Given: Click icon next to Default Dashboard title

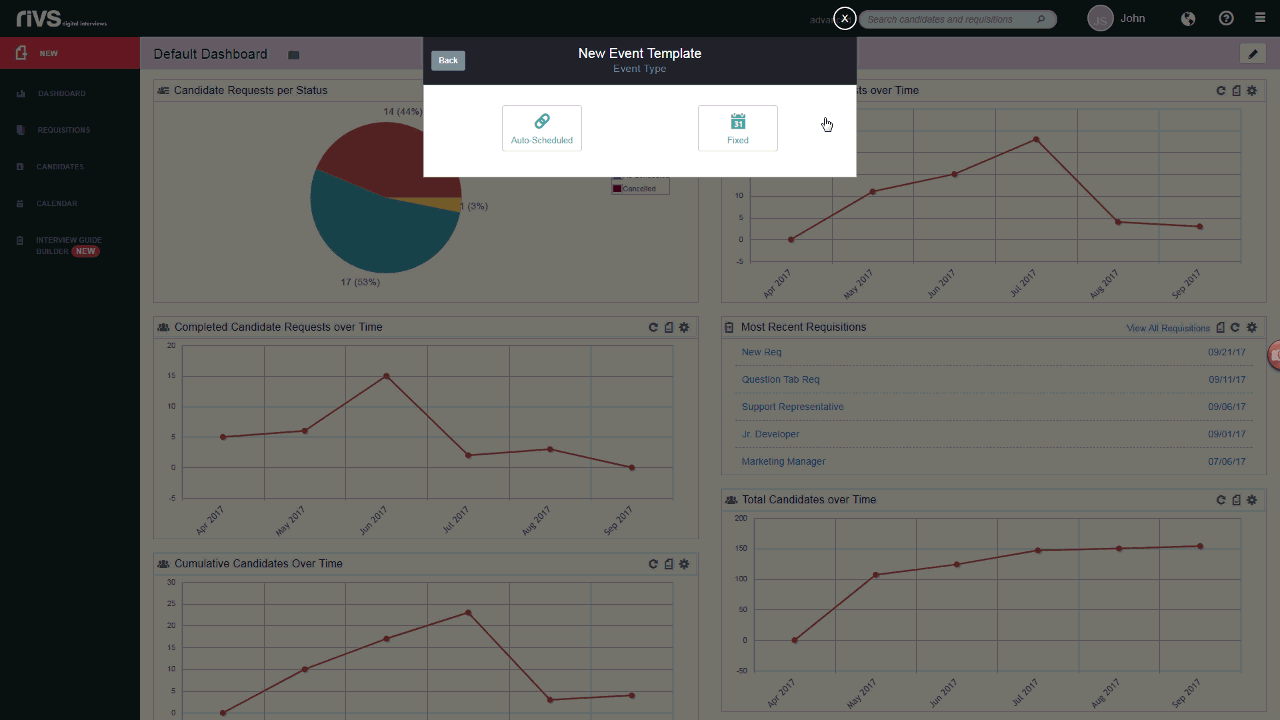Looking at the screenshot, I should (x=293, y=55).
